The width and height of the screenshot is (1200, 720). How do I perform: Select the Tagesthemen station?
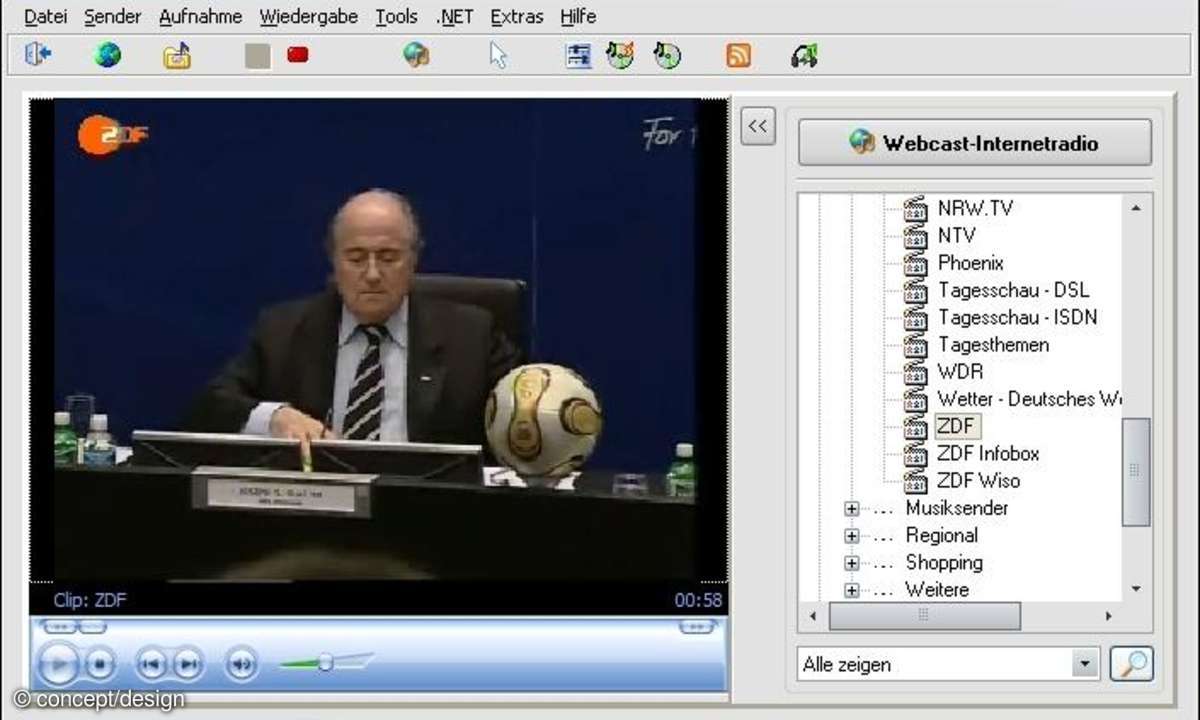[993, 345]
